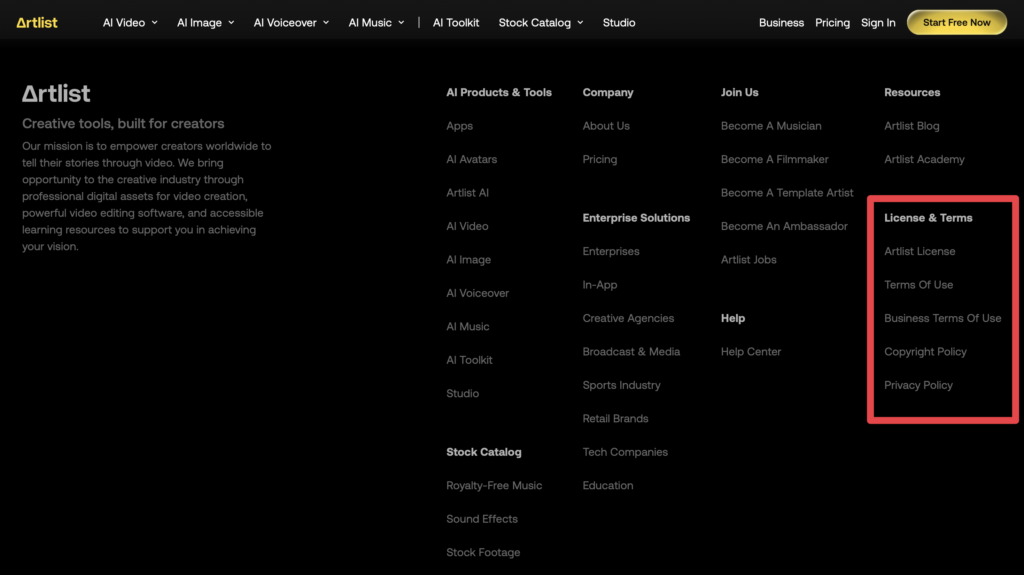Open Pricing under Company in footer

[600, 159]
